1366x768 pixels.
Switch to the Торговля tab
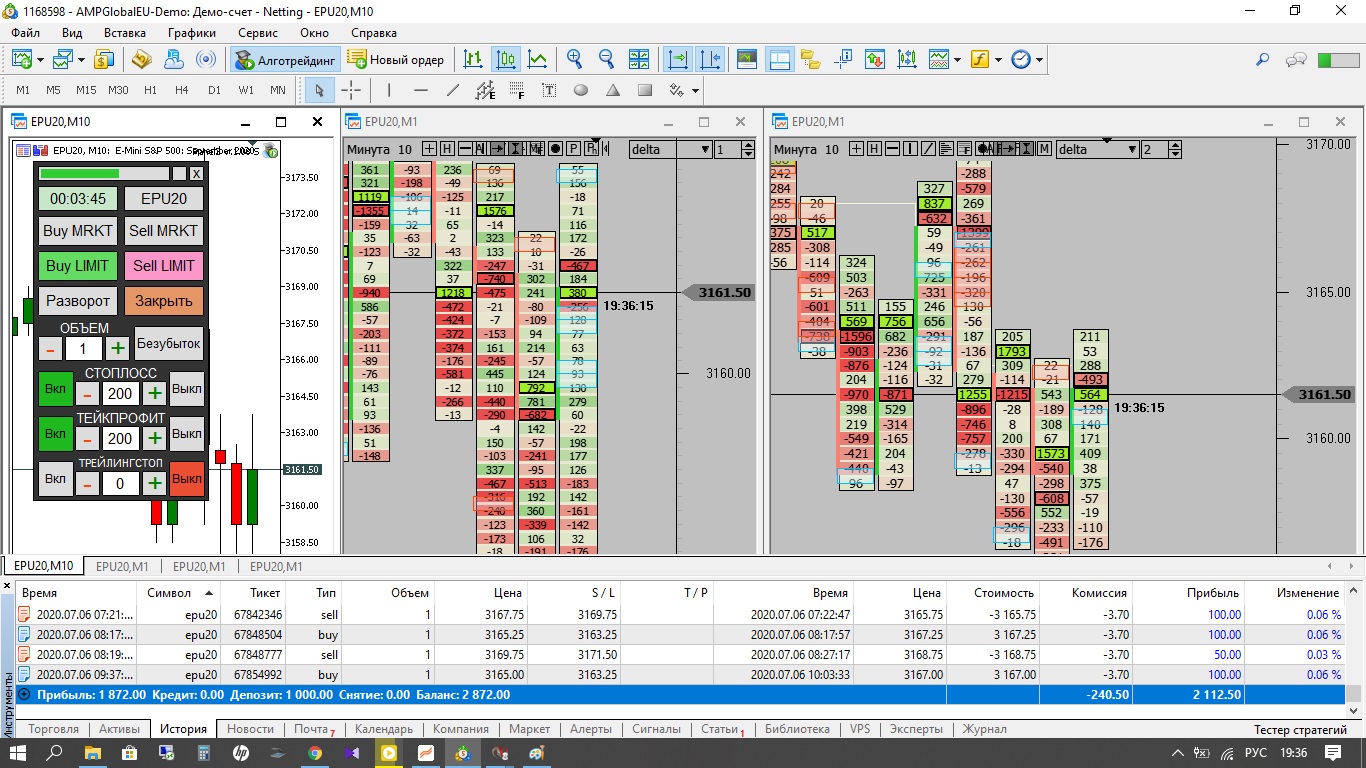[x=54, y=729]
